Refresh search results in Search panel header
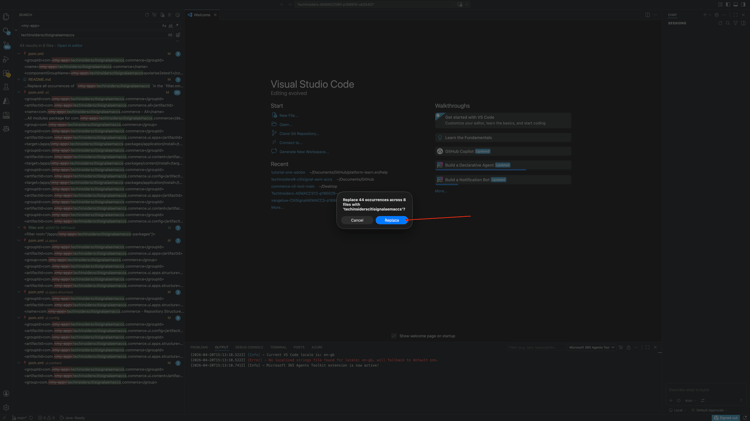Viewport: 750px width, 421px height. click(147, 15)
